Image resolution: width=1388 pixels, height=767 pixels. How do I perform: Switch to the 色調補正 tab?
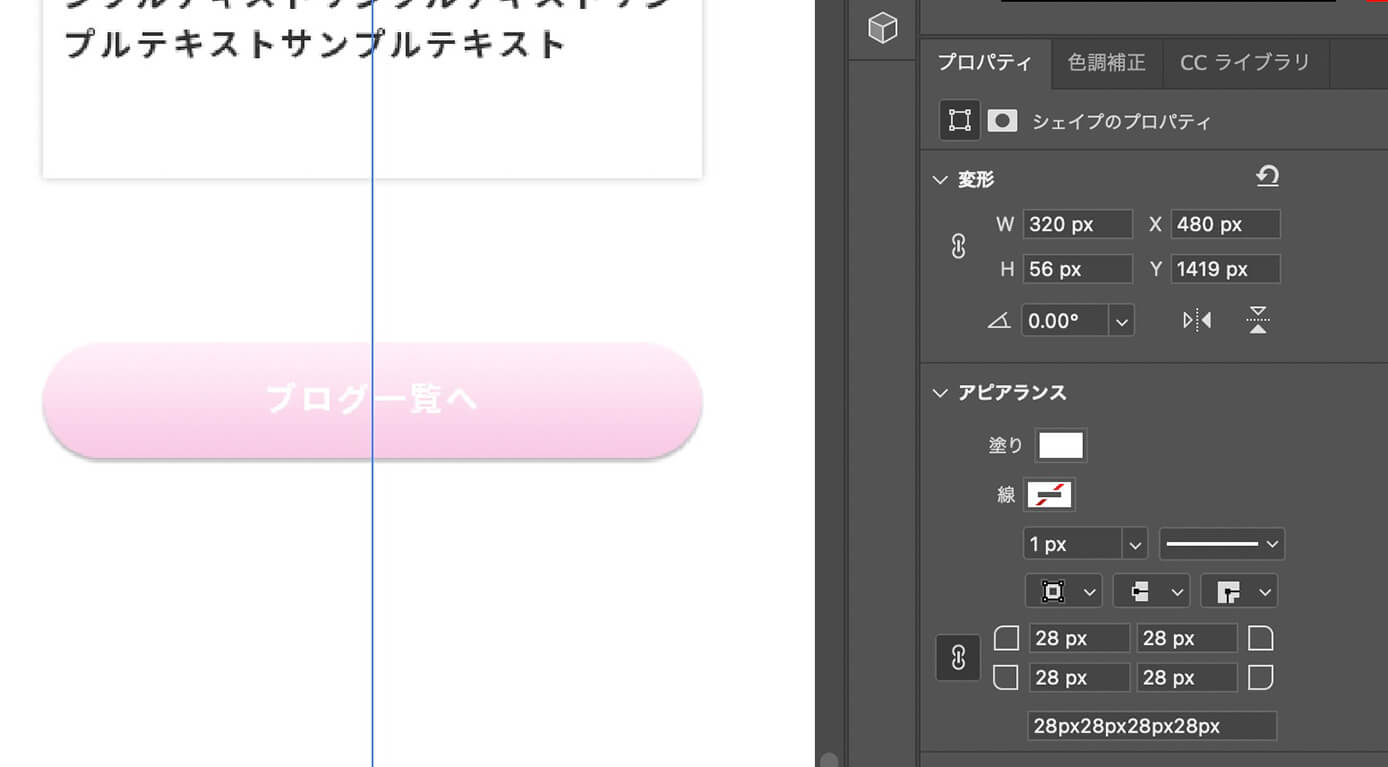click(x=1106, y=63)
